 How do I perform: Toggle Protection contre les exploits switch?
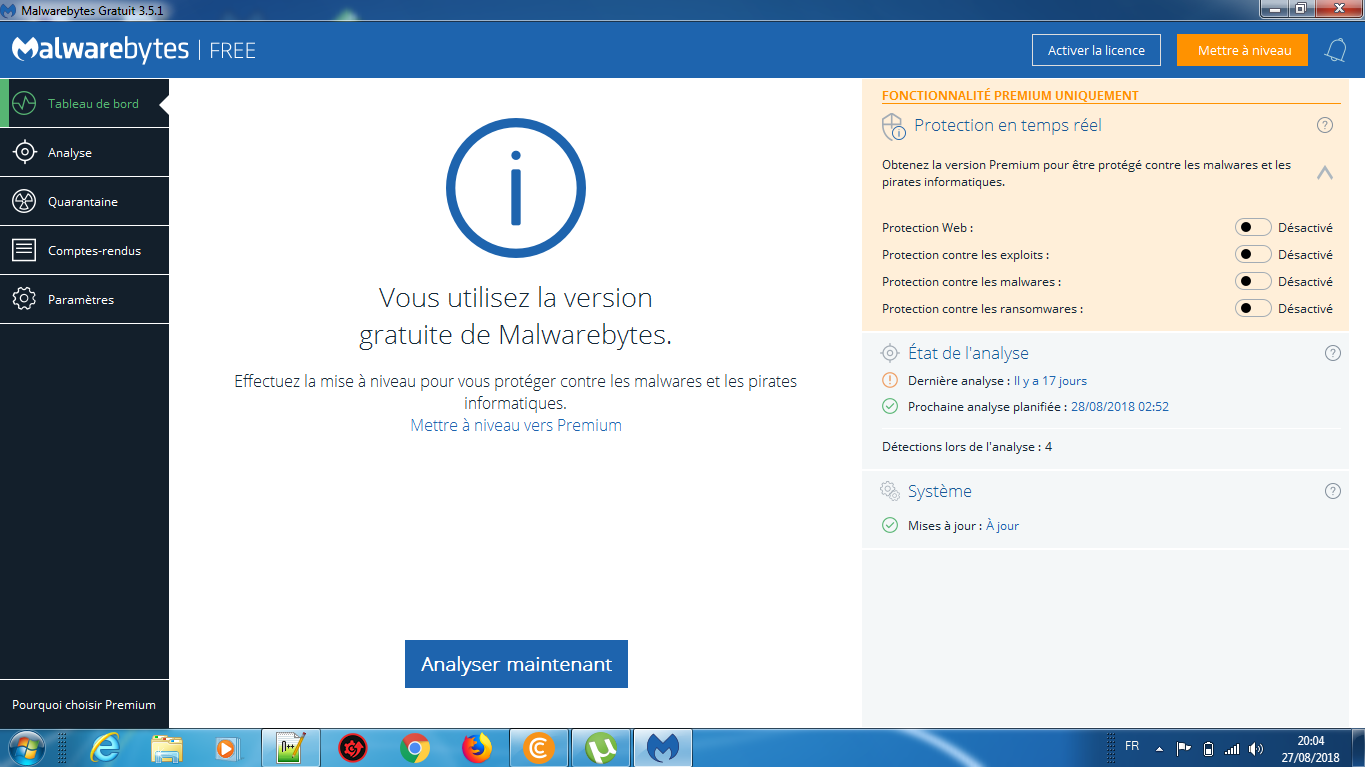coord(1253,254)
